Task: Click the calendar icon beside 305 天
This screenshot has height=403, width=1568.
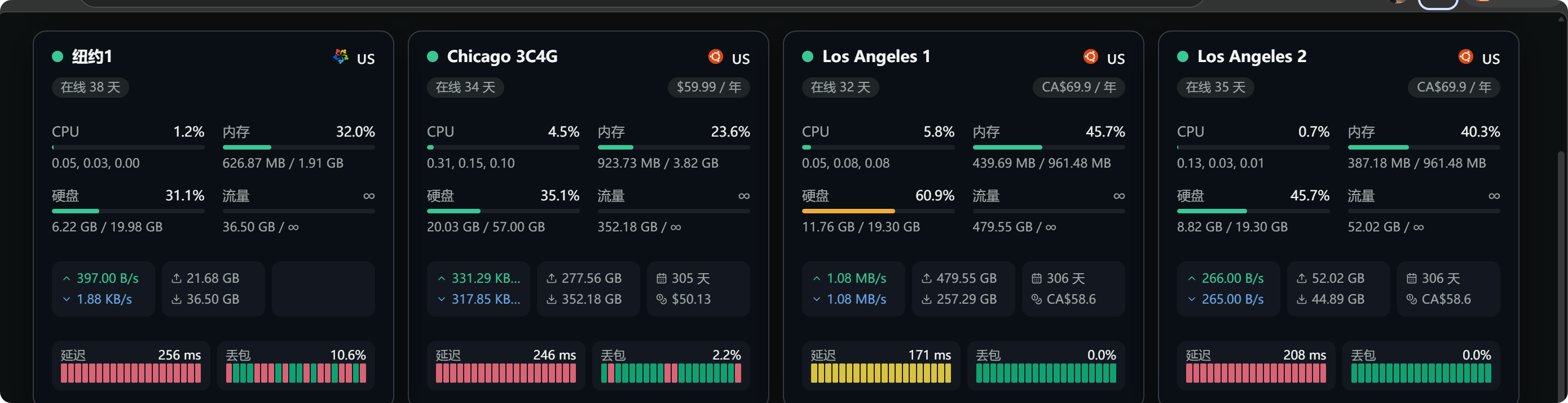Action: click(661, 278)
